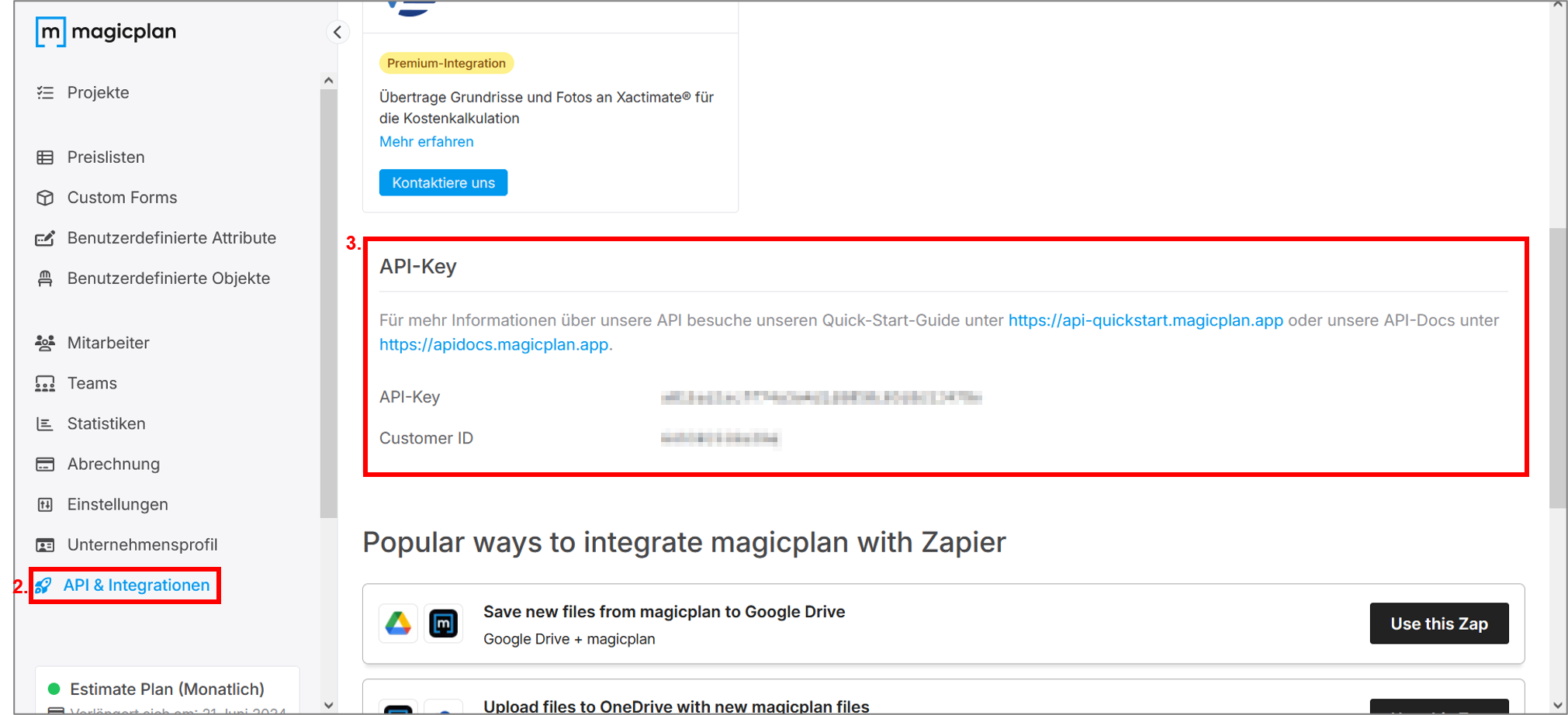
Task: Open the Unternehmensprofil menu item
Action: 142,544
